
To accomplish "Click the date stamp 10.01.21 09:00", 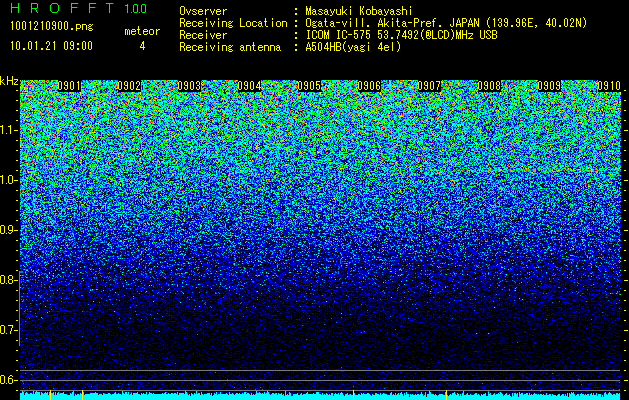I will click(x=51, y=46).
